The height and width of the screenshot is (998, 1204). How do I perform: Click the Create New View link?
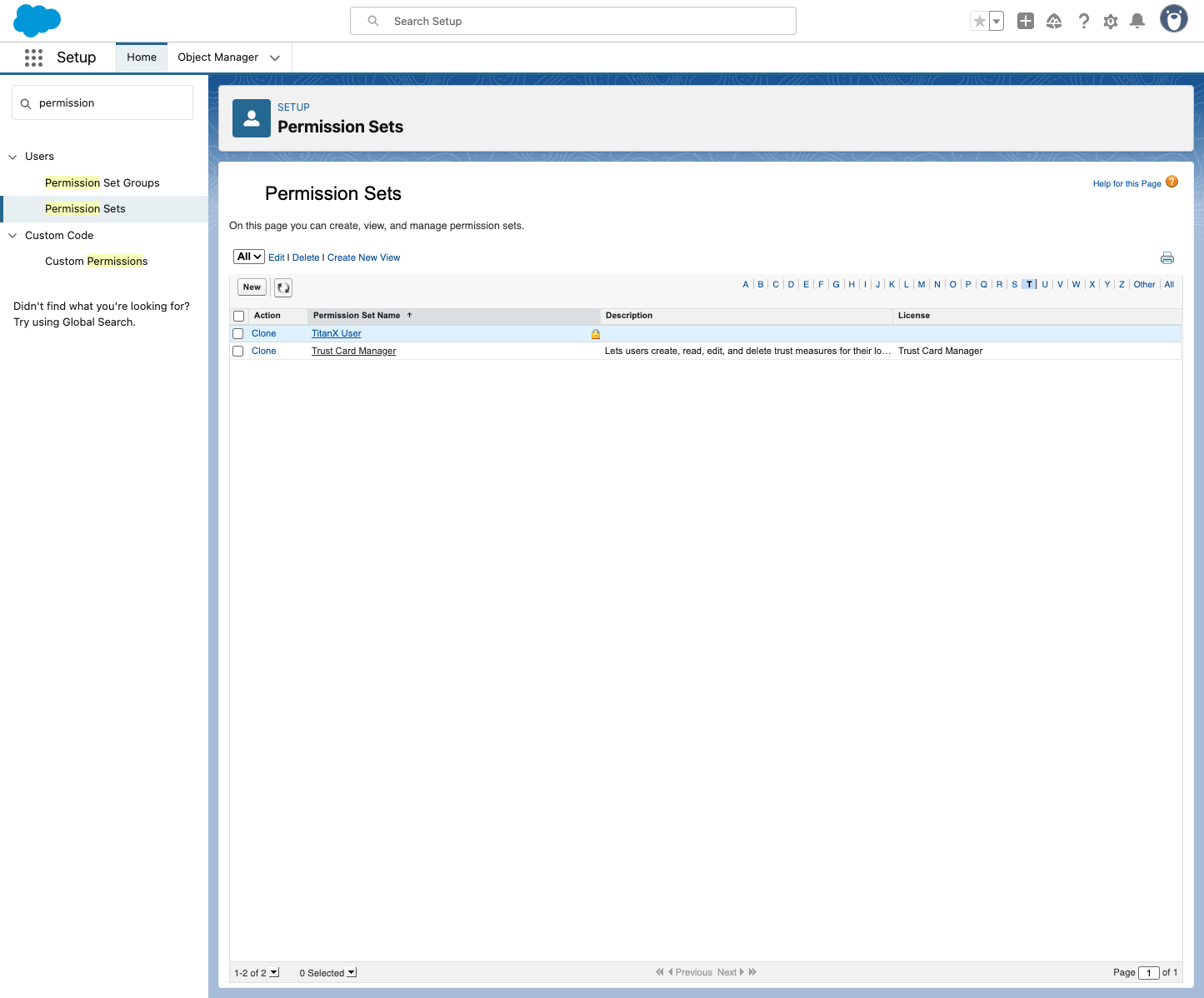(364, 258)
